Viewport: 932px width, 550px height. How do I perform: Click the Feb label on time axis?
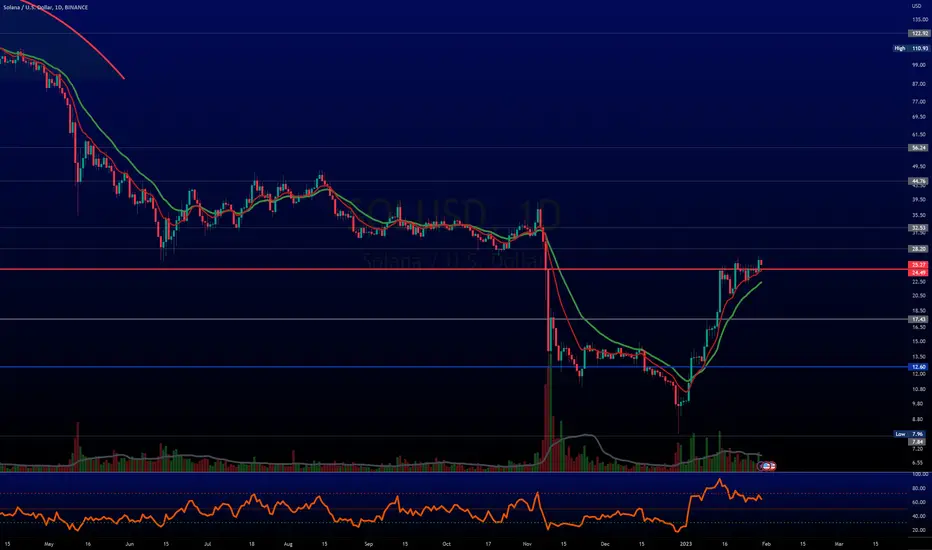766,544
